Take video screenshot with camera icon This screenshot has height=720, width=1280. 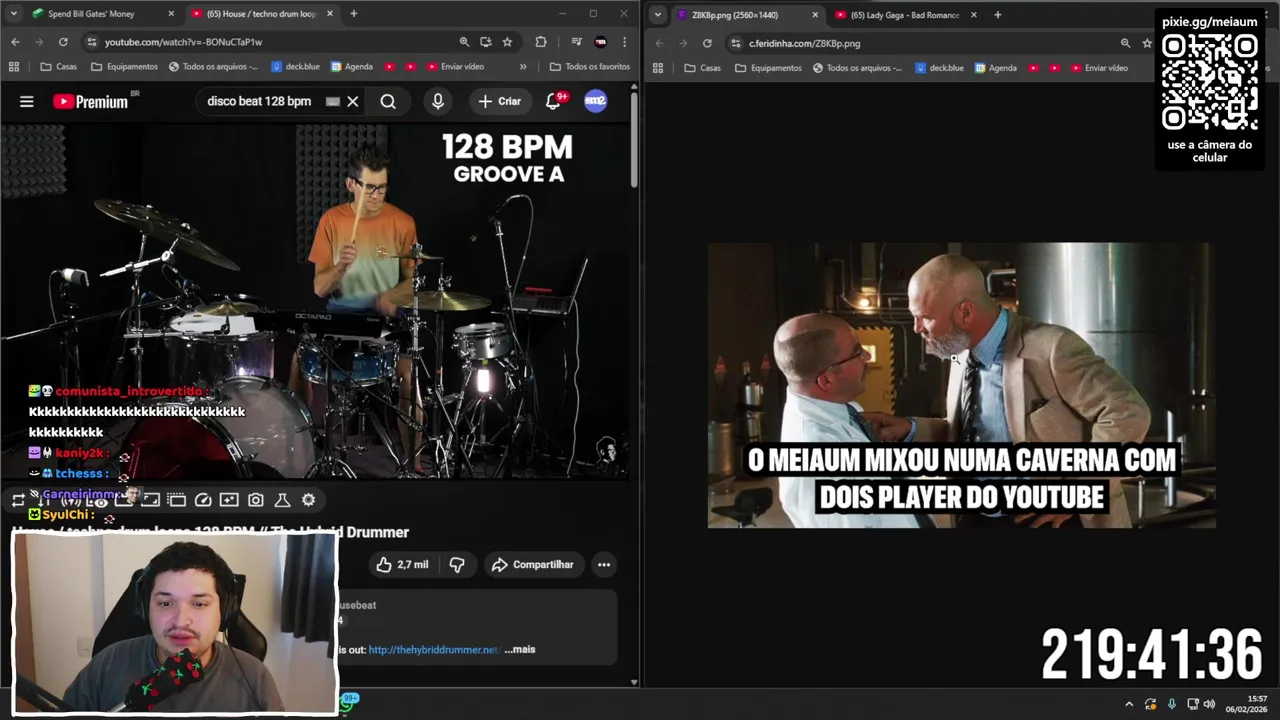(256, 500)
